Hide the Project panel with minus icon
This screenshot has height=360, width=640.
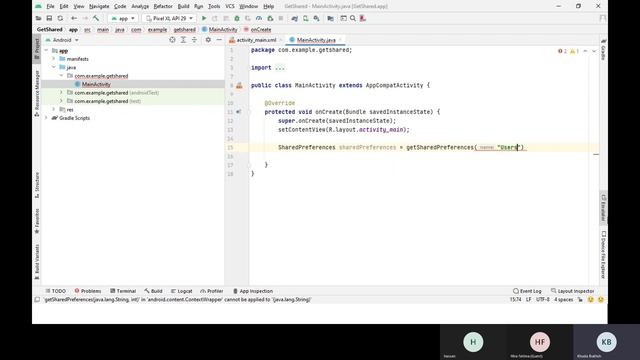(x=219, y=40)
